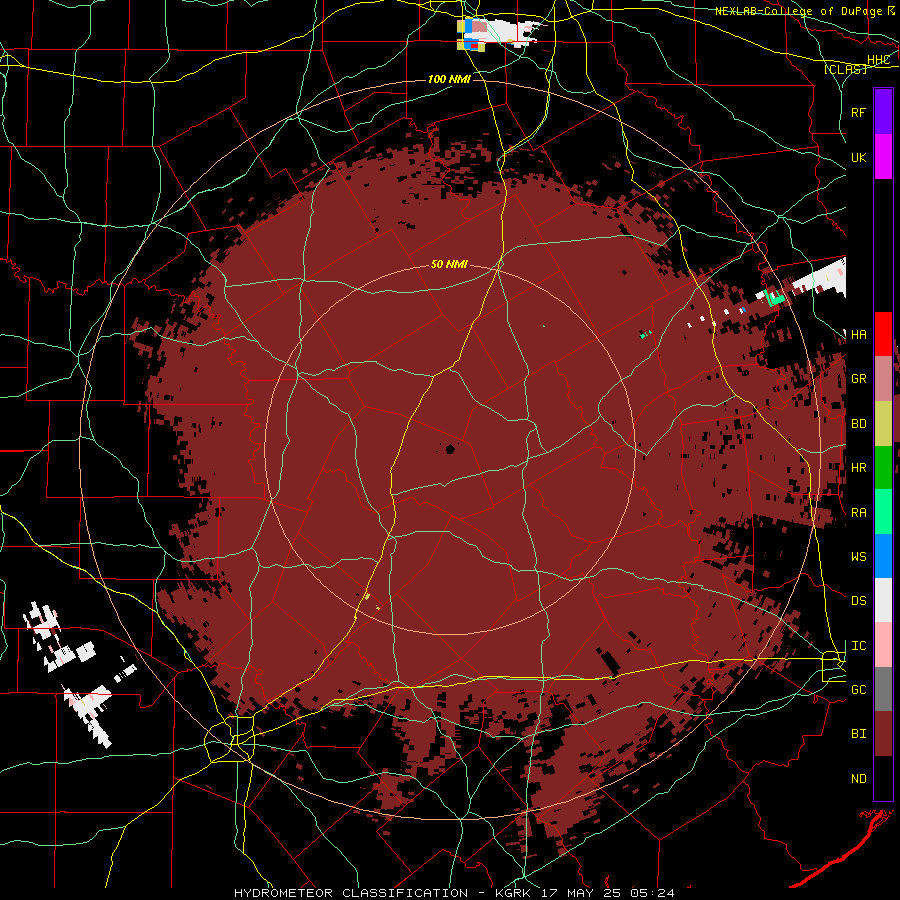Click the 'BD' legend label

tap(858, 424)
